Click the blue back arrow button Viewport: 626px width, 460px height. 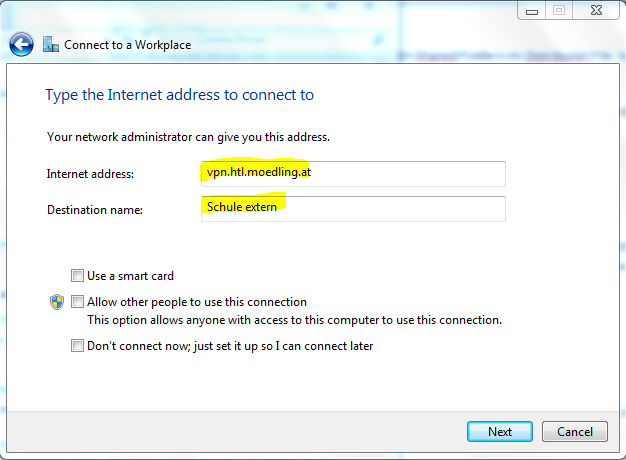coord(22,45)
